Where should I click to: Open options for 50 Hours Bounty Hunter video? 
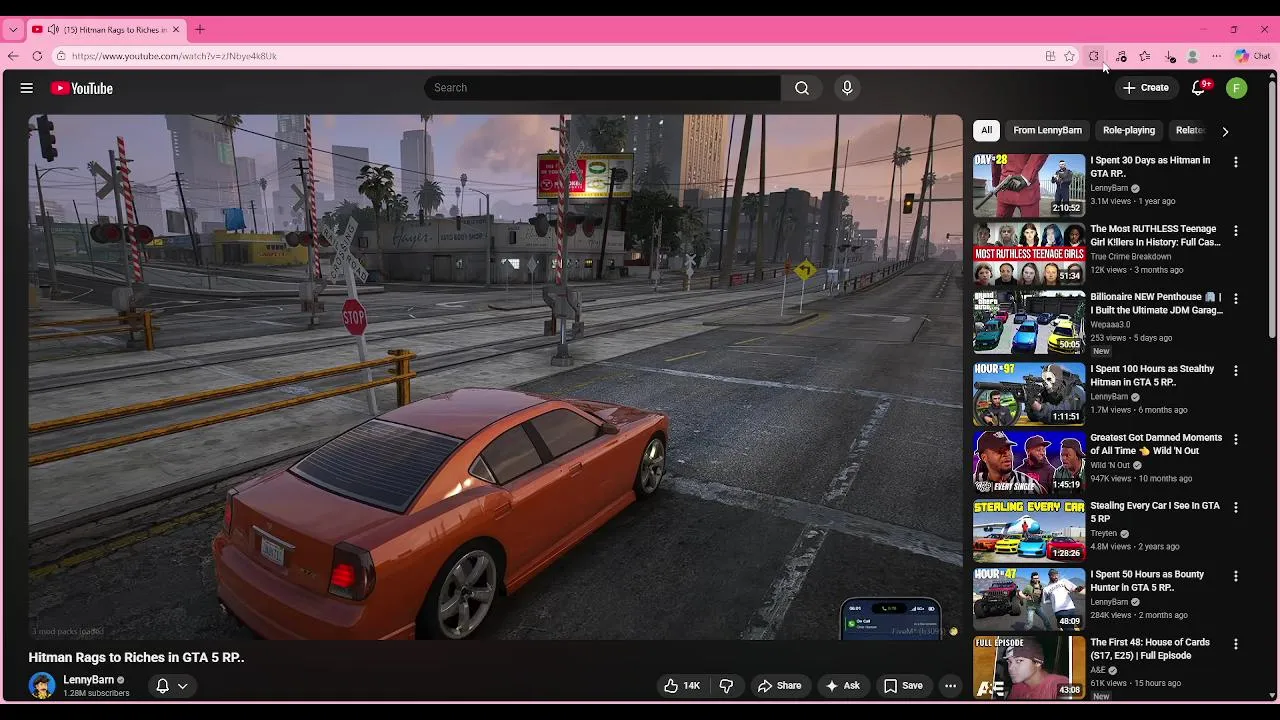pos(1236,576)
